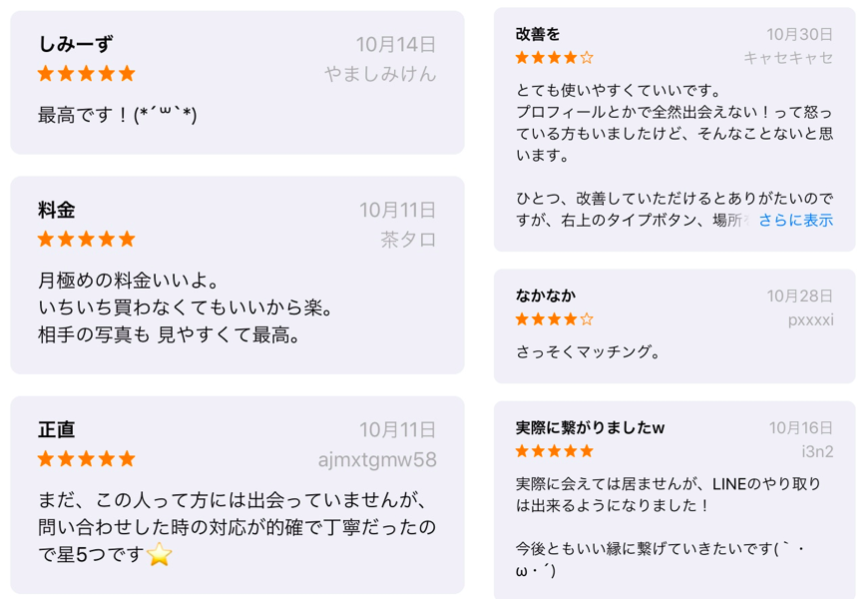This screenshot has width=868, height=608.
Task: Click four-star rating on 改善を review
Action: [x=554, y=58]
